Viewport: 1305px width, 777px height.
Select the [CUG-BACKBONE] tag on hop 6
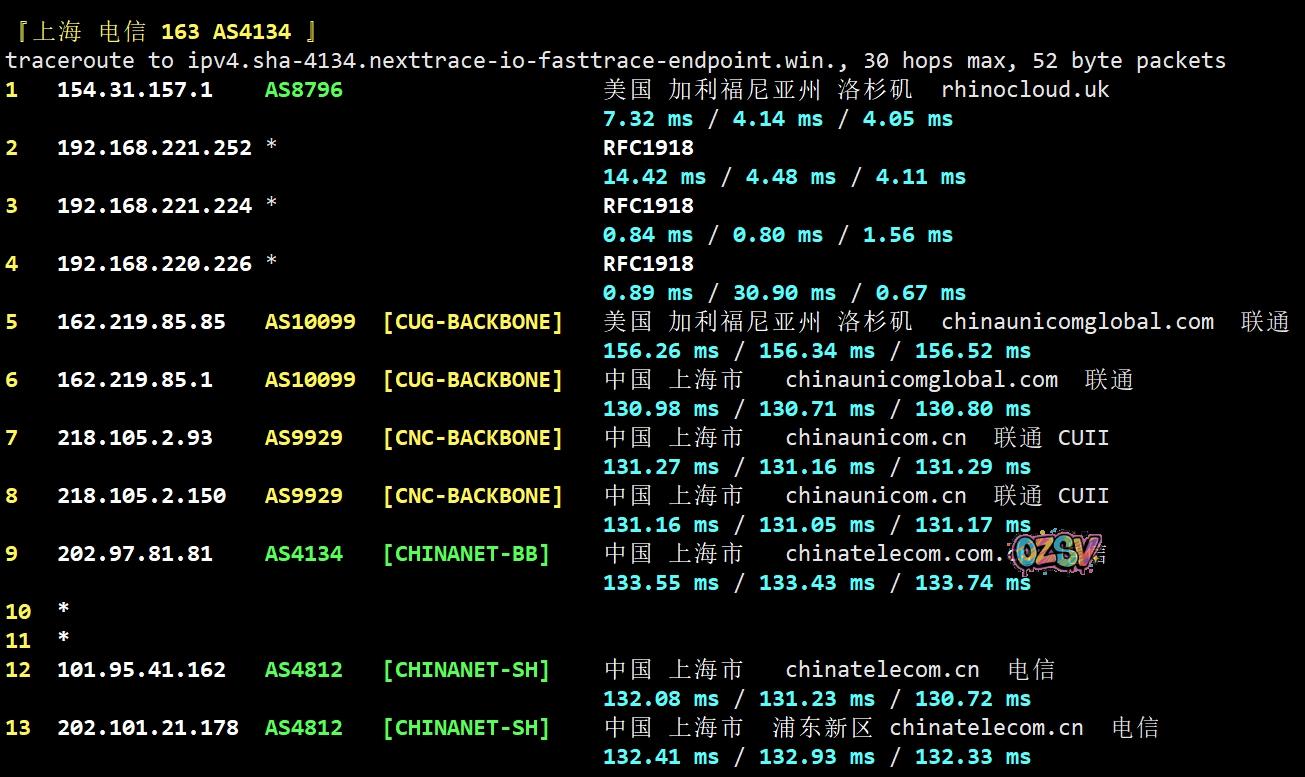pos(472,380)
